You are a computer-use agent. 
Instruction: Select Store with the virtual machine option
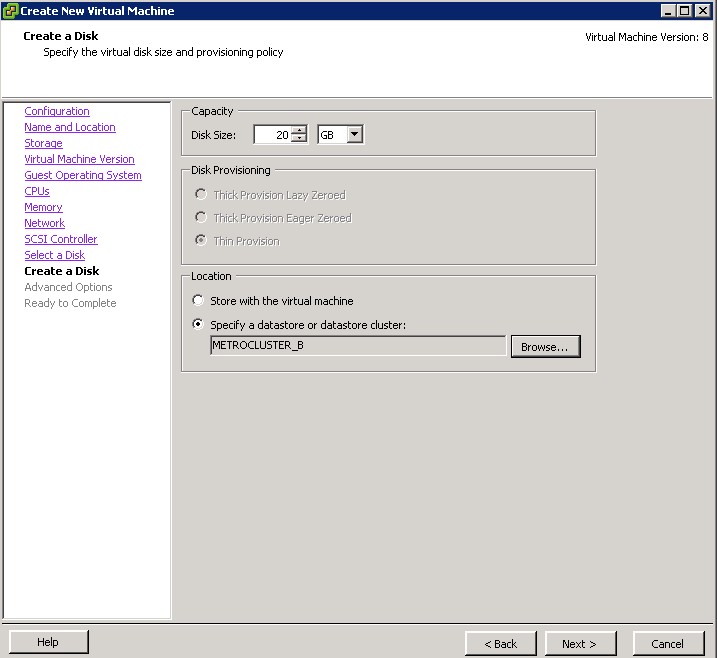(x=198, y=301)
